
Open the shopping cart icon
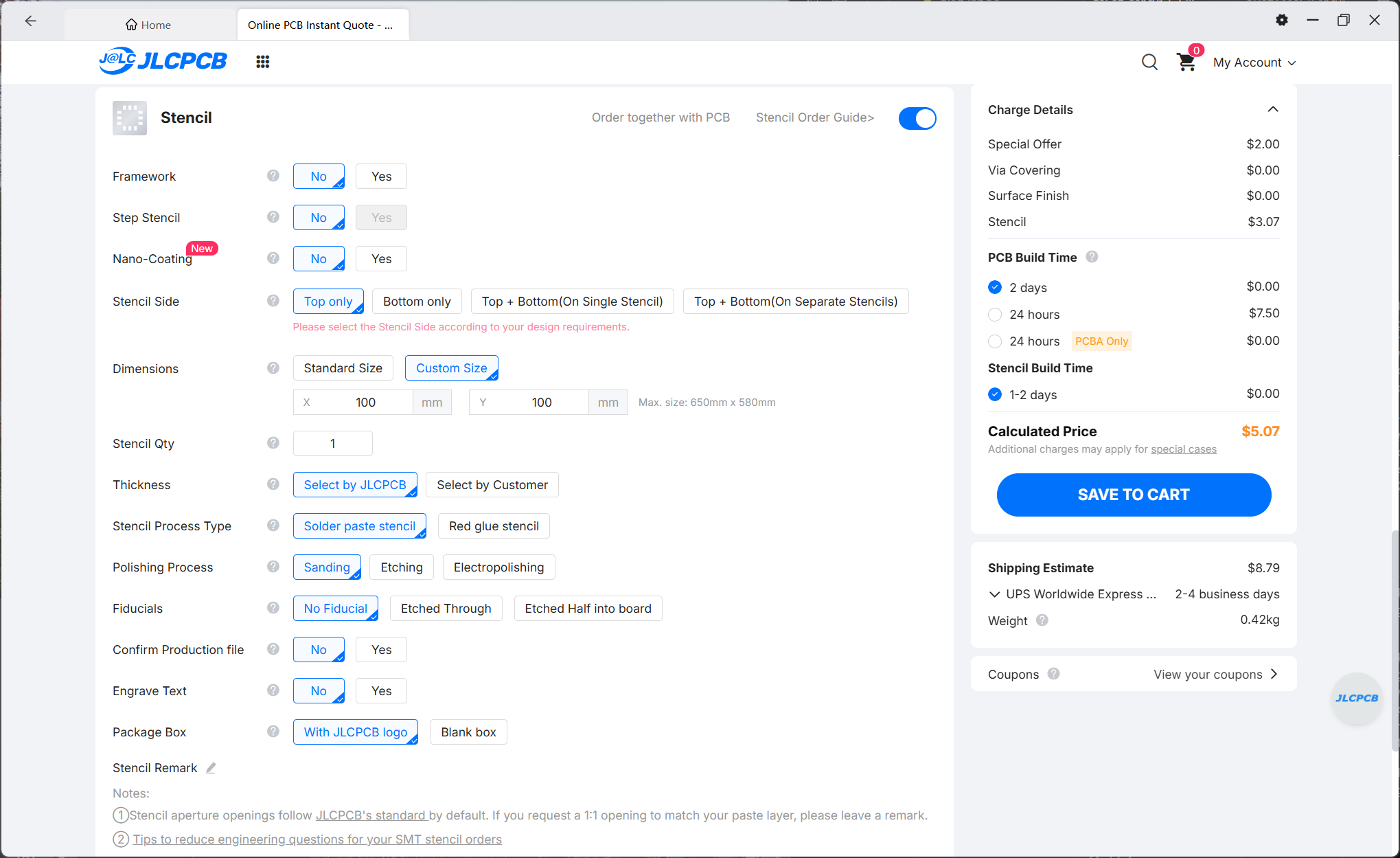1186,63
